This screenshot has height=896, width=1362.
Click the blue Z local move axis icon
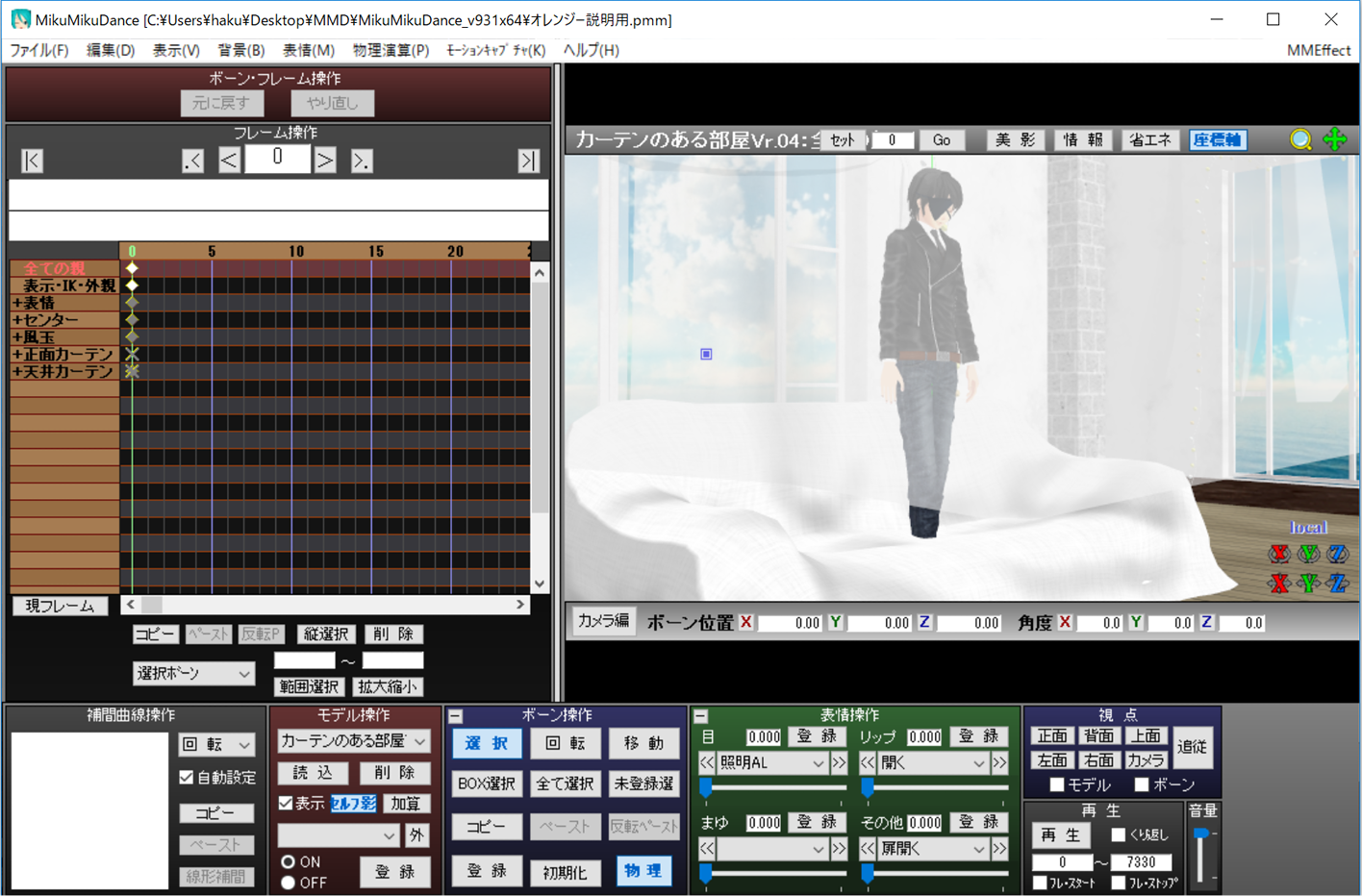(1337, 583)
